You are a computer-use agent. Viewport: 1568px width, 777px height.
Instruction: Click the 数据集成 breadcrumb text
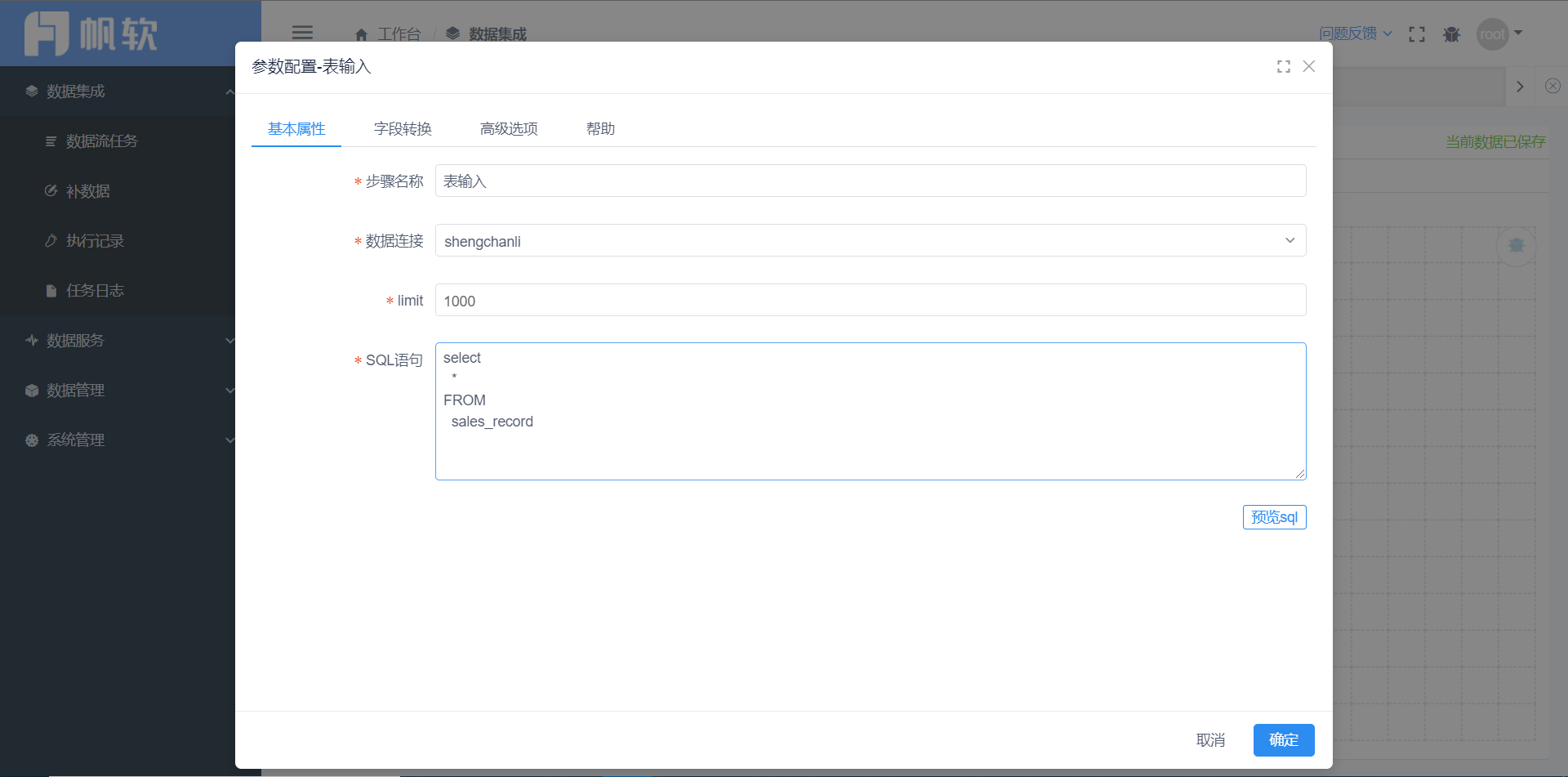point(498,34)
